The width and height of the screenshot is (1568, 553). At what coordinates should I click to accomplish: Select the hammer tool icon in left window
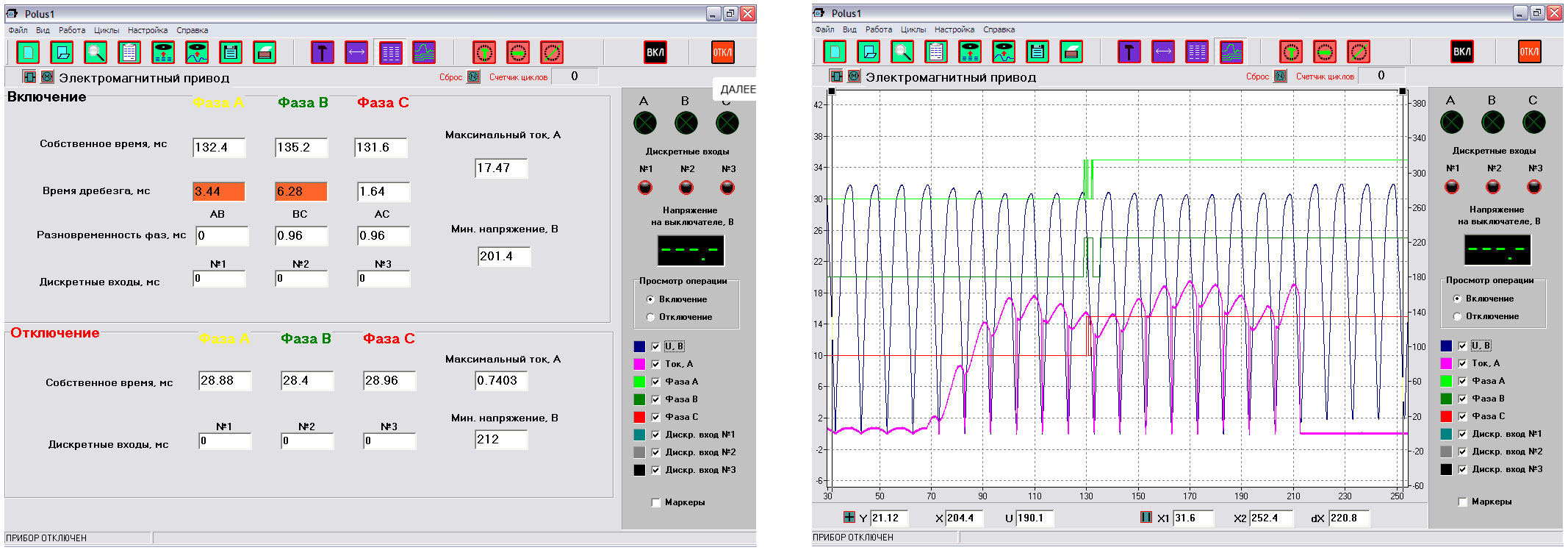[x=323, y=52]
